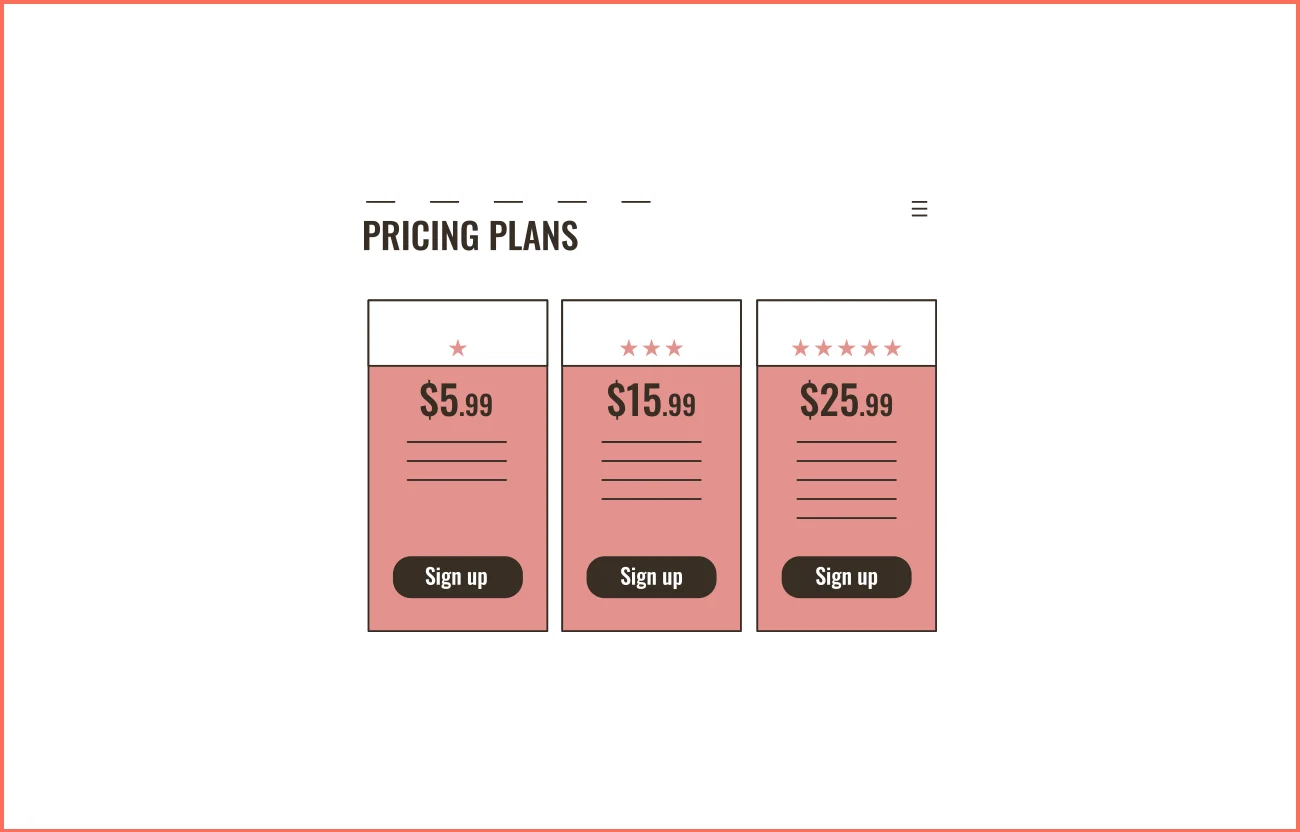
Task: Click the last star of the $15.99 plan
Action: pos(674,347)
